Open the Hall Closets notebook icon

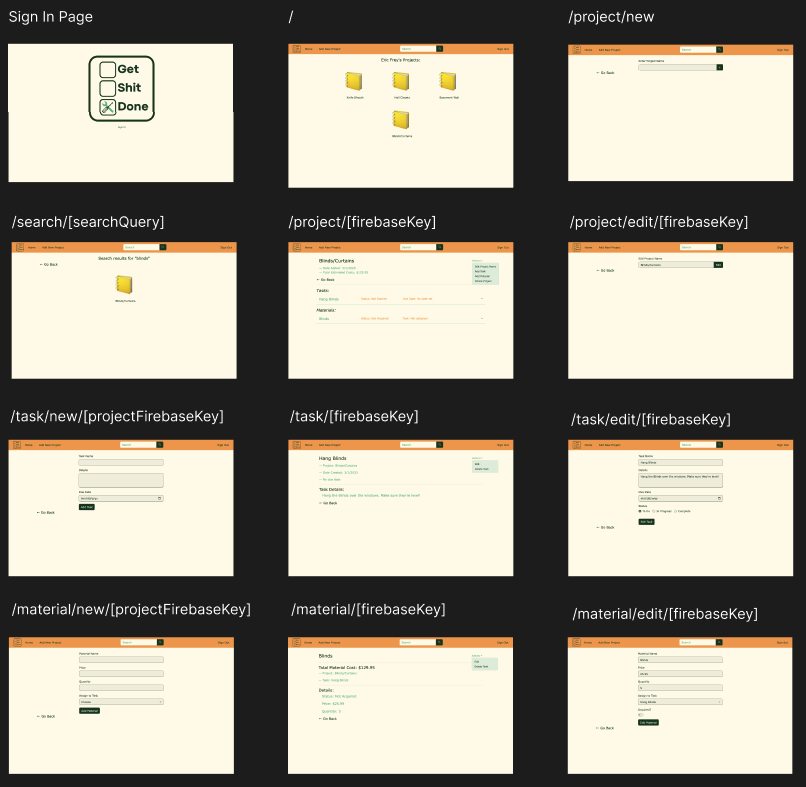(400, 82)
